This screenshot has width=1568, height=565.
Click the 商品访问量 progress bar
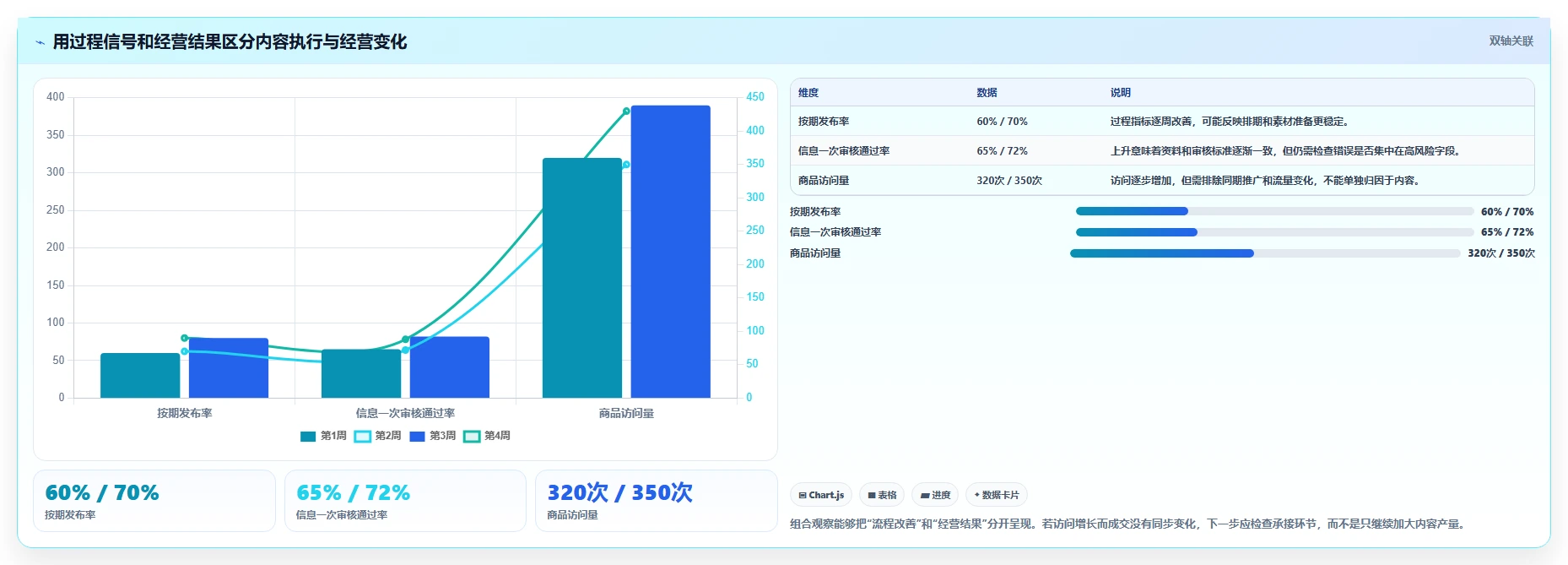(x=1265, y=253)
